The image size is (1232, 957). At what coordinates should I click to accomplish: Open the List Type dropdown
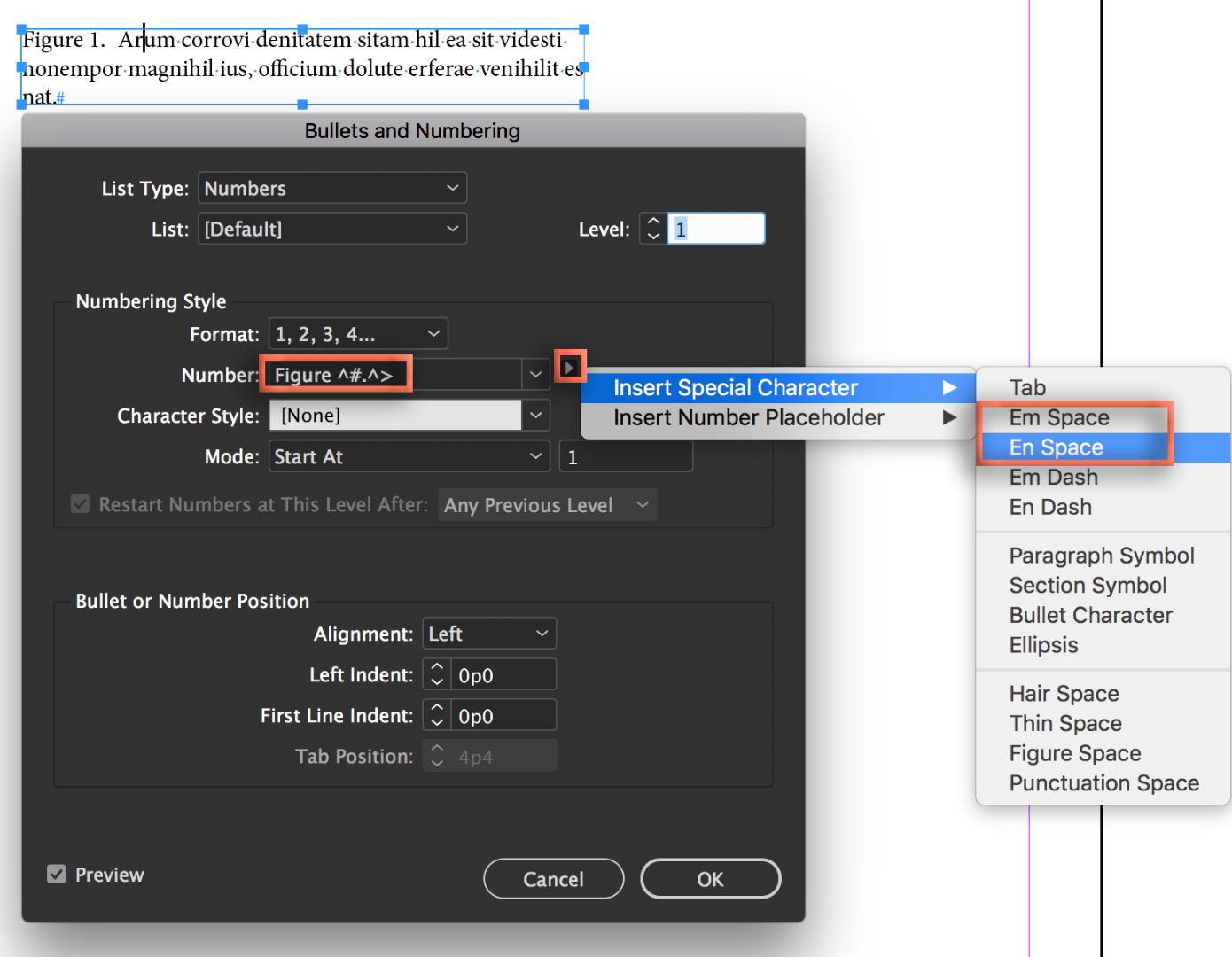[x=332, y=188]
